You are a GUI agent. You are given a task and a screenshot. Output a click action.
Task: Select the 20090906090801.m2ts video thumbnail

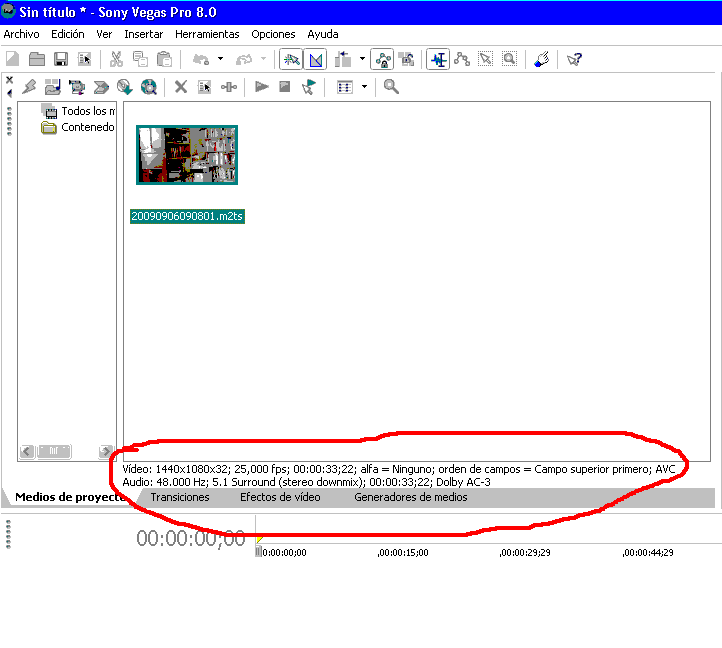(x=187, y=155)
